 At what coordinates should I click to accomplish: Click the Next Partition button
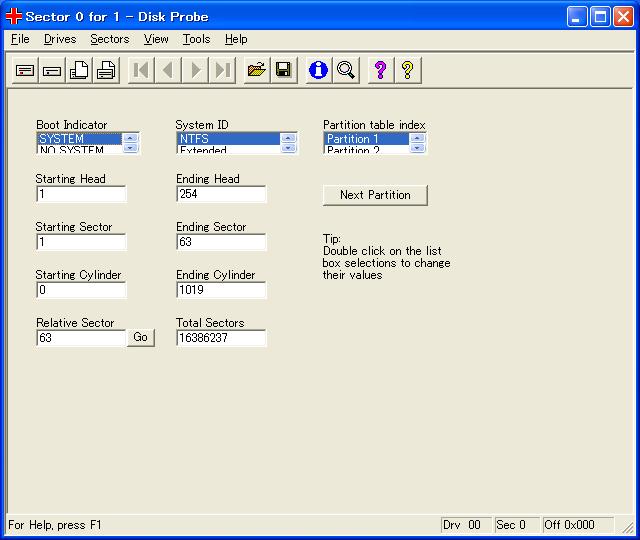[x=375, y=195]
